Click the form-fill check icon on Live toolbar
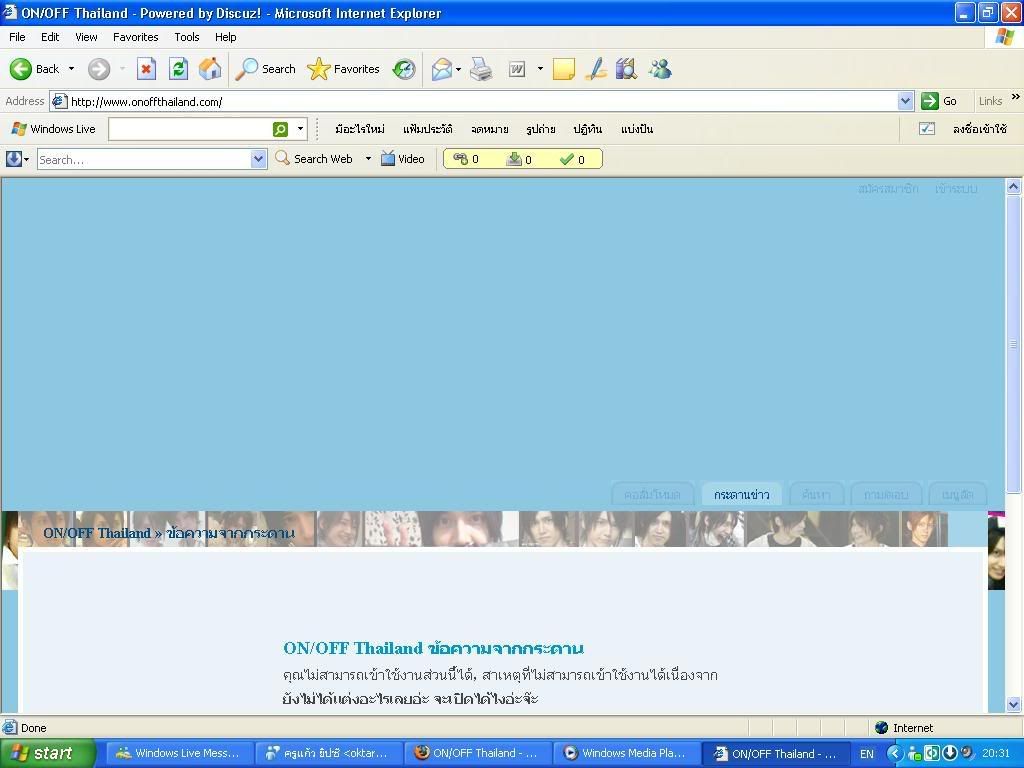This screenshot has width=1024, height=768. (x=927, y=129)
